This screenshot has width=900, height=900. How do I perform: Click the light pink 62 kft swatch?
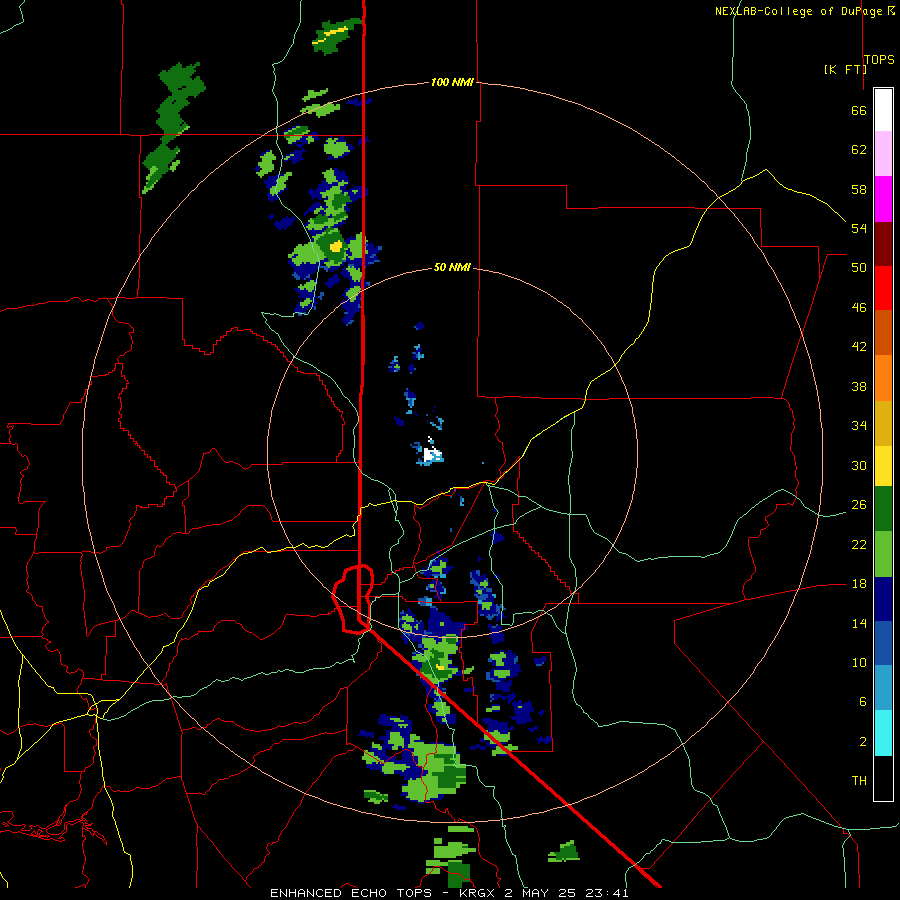pyautogui.click(x=883, y=153)
